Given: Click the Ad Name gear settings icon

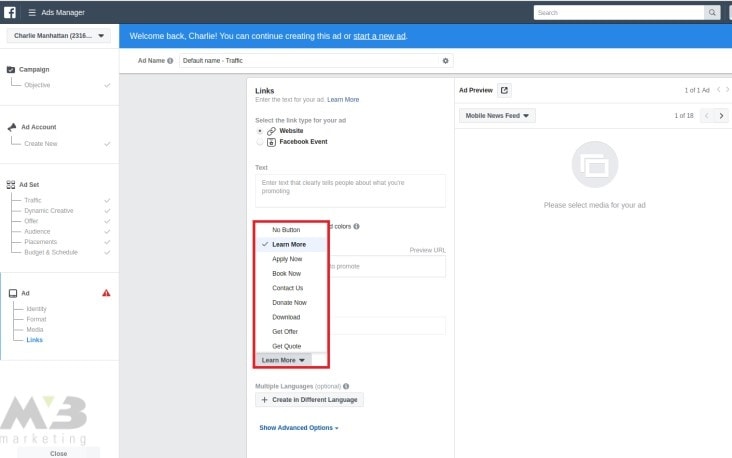Looking at the screenshot, I should 445,61.
